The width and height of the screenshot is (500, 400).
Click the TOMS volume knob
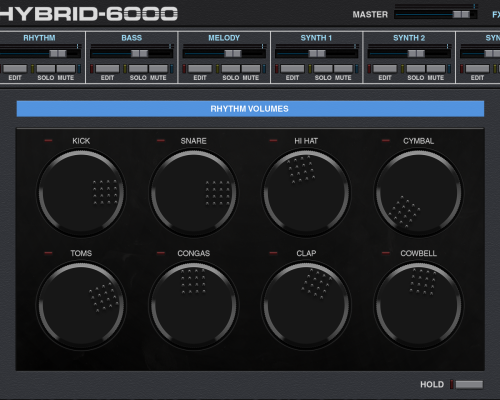(81, 306)
